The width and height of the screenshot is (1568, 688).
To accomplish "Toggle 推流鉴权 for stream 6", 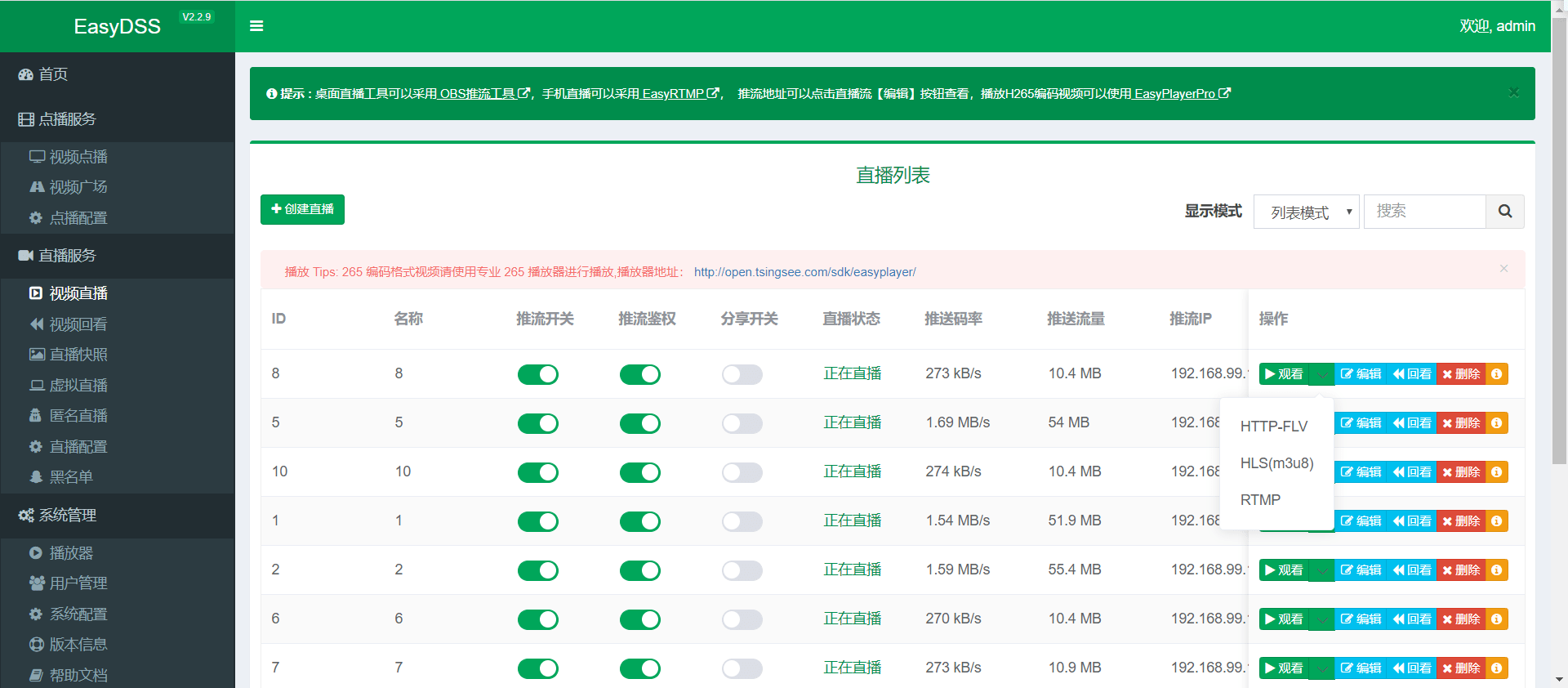I will (x=640, y=619).
